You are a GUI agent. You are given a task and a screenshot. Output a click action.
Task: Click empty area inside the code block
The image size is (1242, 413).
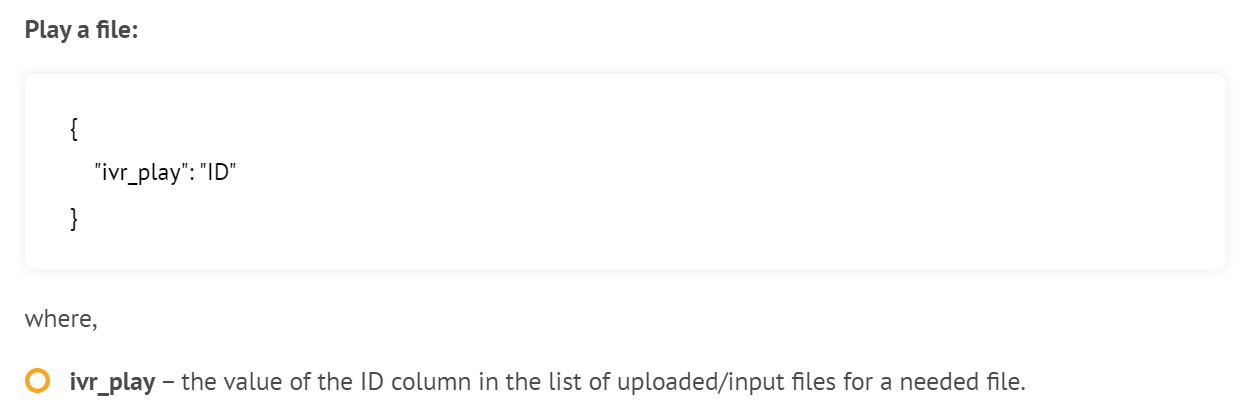coord(700,170)
